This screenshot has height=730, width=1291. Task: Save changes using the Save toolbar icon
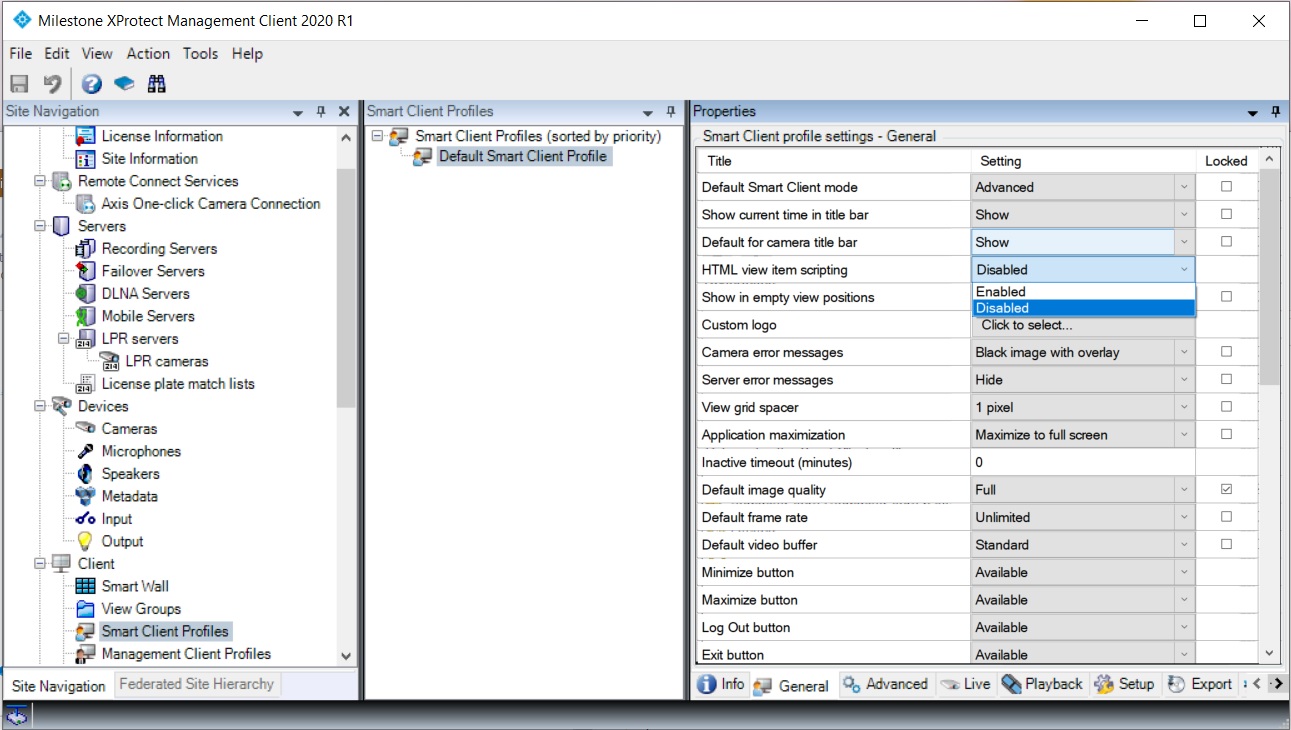(18, 84)
